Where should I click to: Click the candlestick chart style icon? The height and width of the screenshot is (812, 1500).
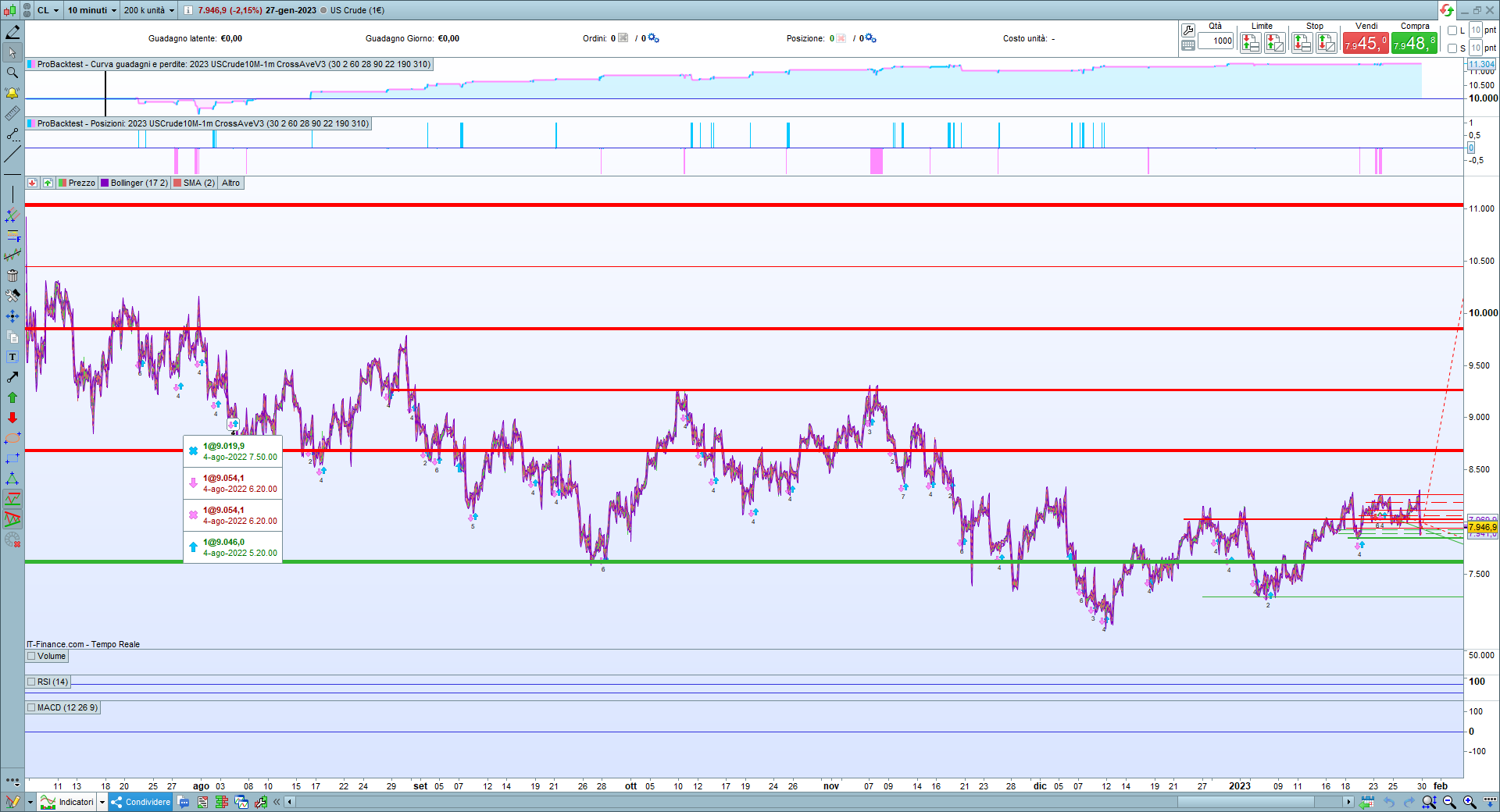click(9, 10)
